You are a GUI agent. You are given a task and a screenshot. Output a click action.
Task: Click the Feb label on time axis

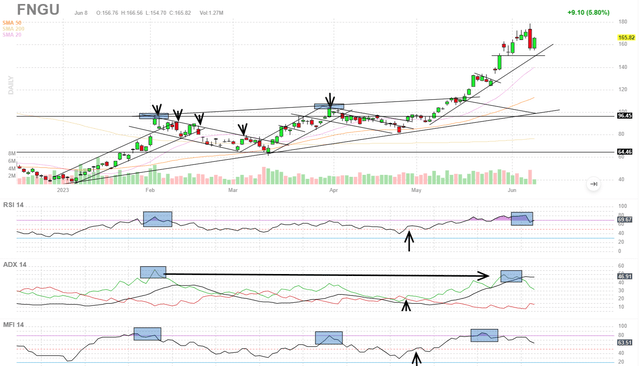point(150,190)
